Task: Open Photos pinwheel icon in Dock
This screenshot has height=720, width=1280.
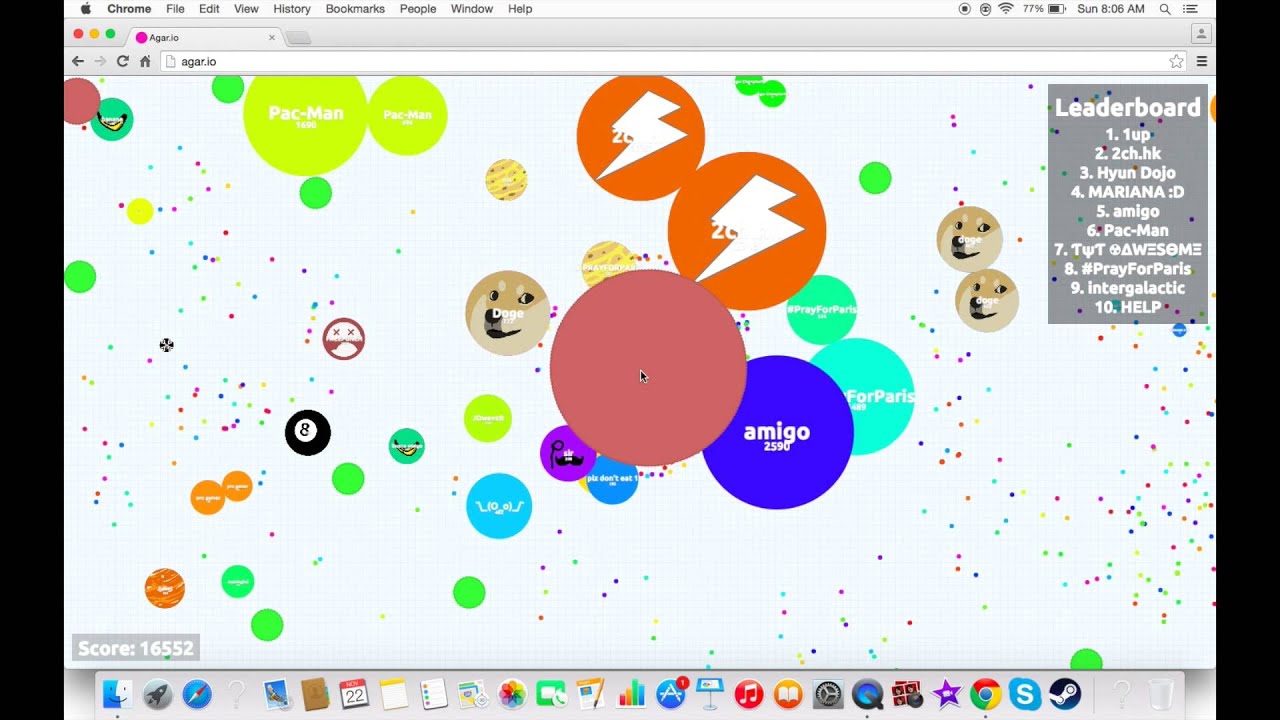Action: pos(512,694)
